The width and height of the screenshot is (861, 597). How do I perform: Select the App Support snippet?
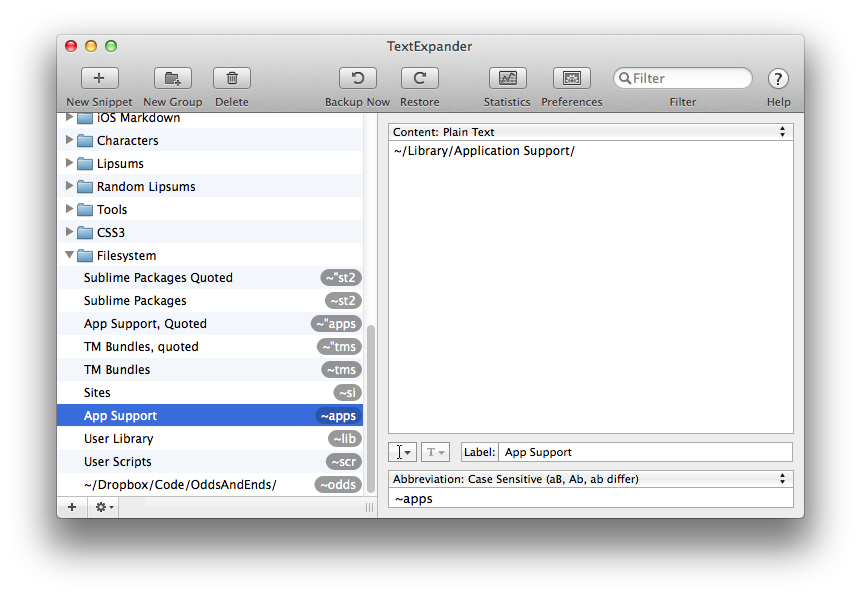(x=210, y=416)
